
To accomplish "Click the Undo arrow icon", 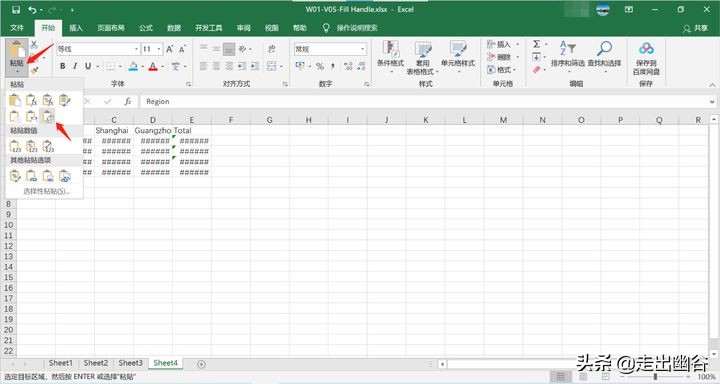I will pyautogui.click(x=32, y=10).
